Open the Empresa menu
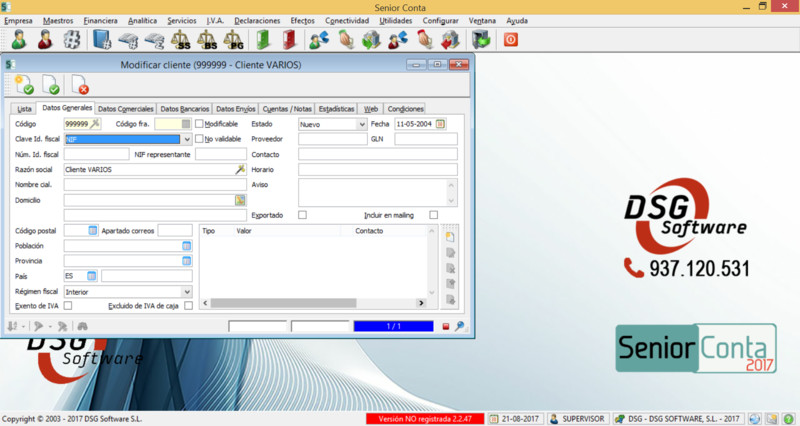The height and width of the screenshot is (426, 800). [18, 21]
